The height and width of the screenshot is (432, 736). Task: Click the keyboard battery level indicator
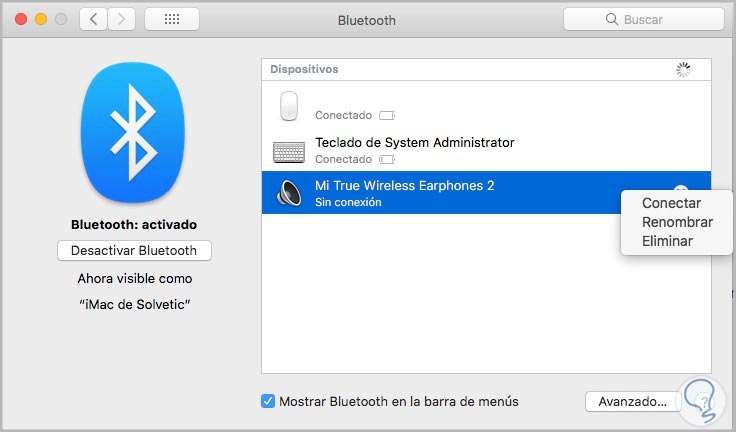(x=387, y=160)
